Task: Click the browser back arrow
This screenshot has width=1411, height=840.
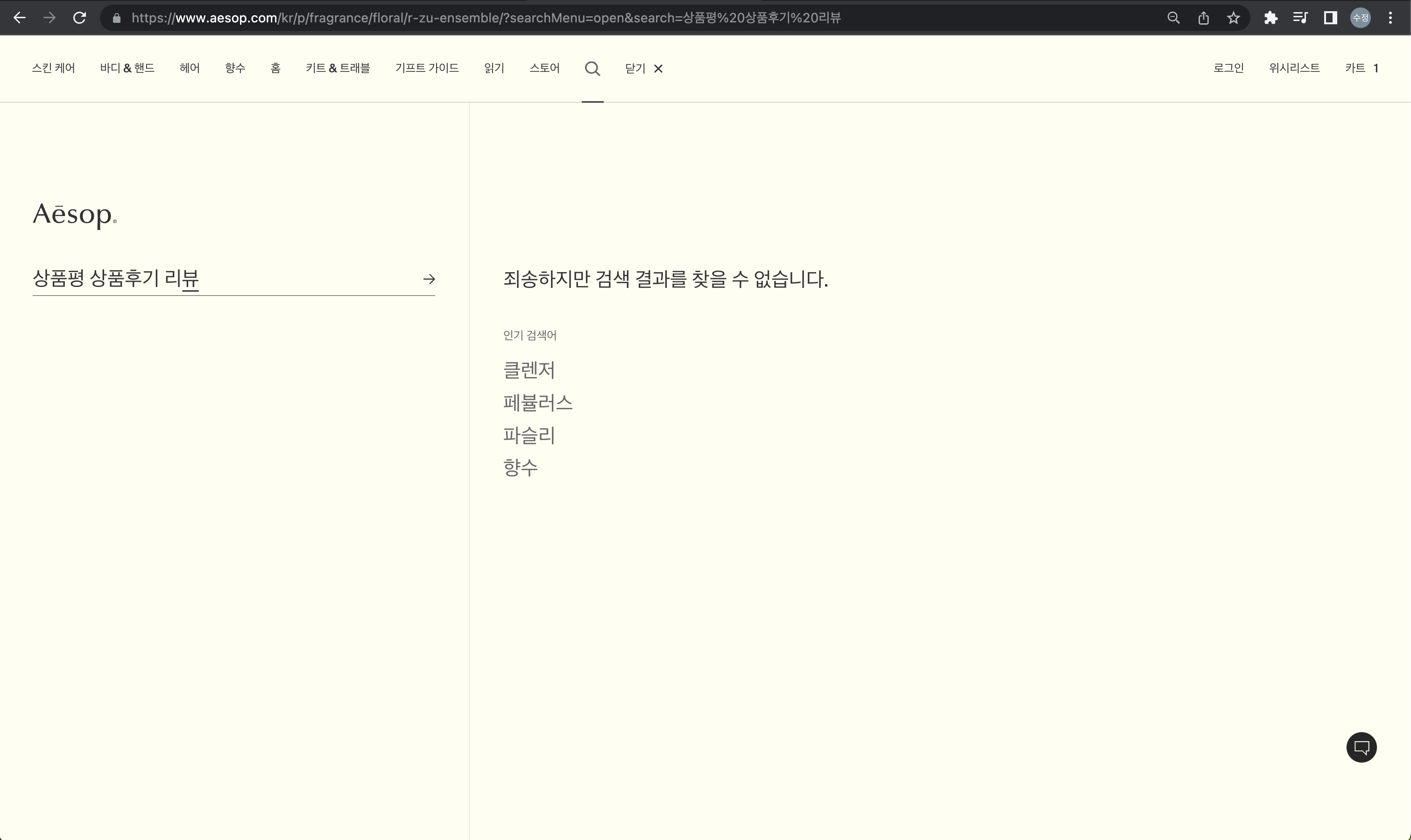Action: pyautogui.click(x=19, y=18)
